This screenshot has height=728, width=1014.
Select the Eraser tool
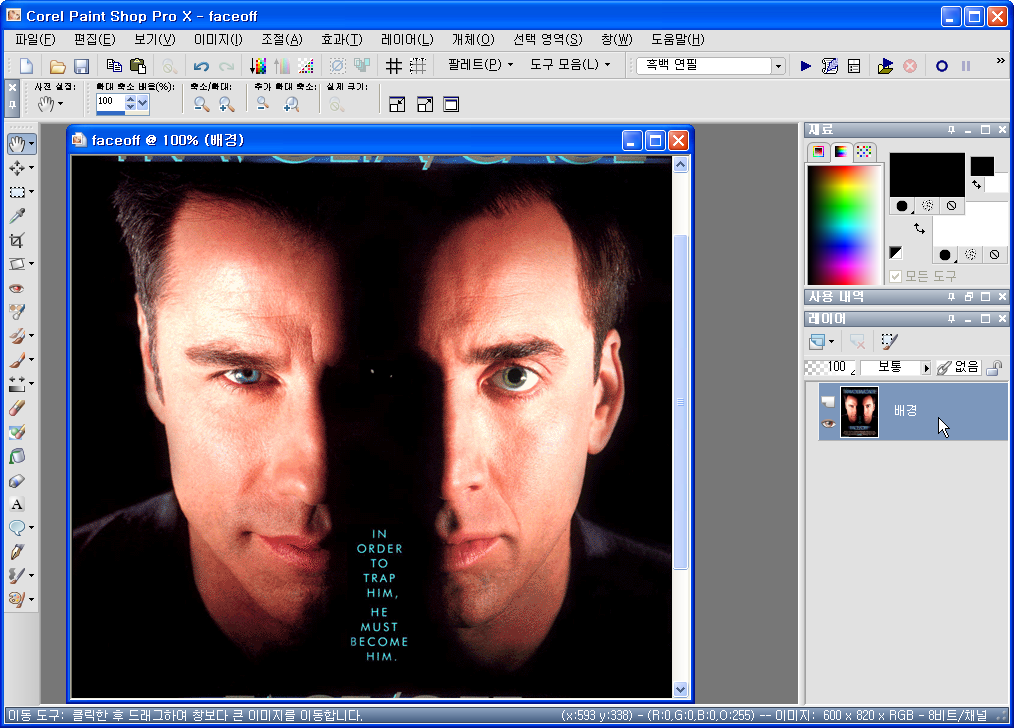pyautogui.click(x=17, y=408)
